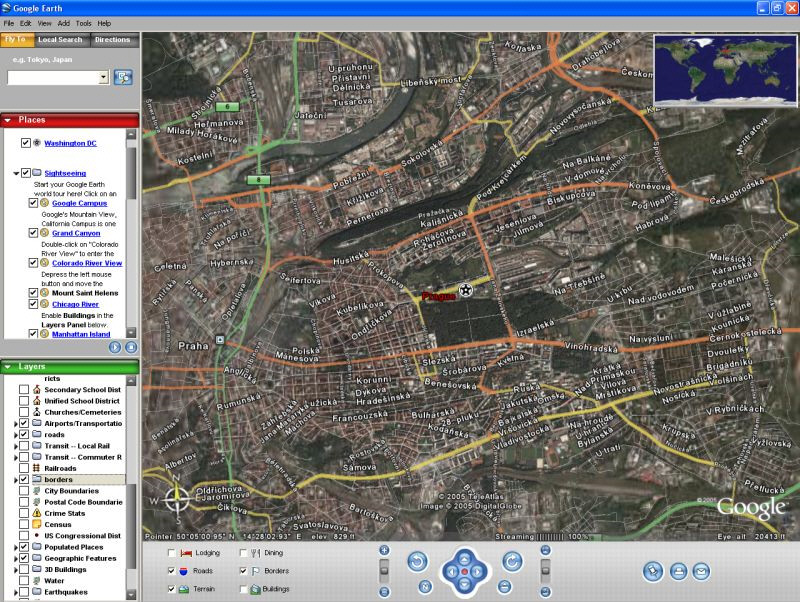800x602 pixels.
Task: Click the zoom slider handle
Action: [384, 570]
